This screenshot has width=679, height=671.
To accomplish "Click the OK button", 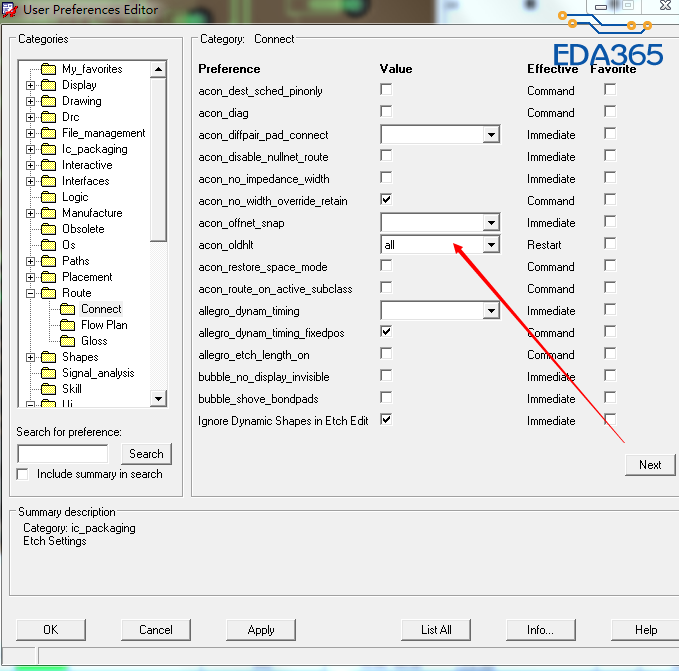I will tap(51, 630).
